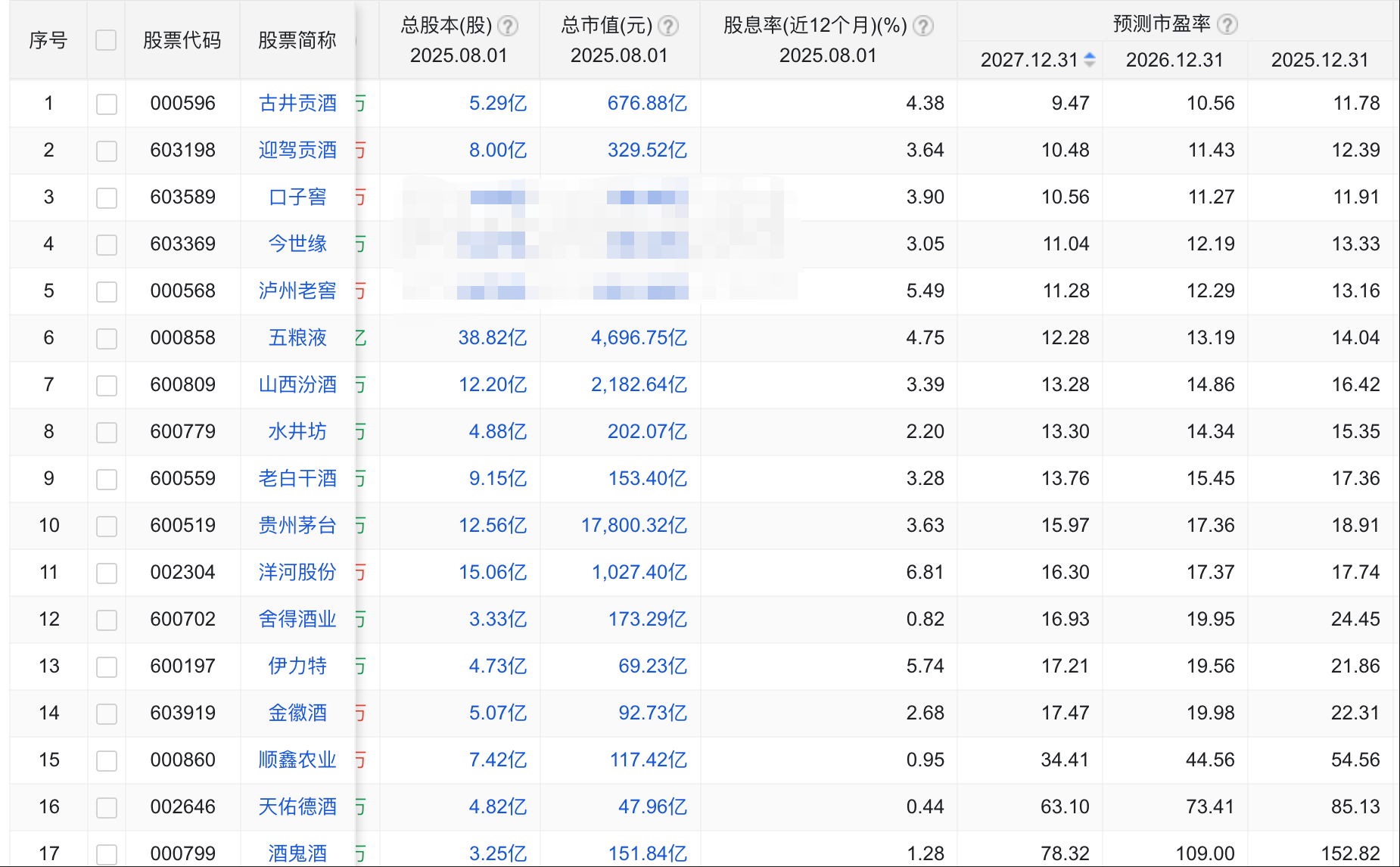The width and height of the screenshot is (1400, 867).
Task: Open the 金徽酒 stock link
Action: click(297, 713)
